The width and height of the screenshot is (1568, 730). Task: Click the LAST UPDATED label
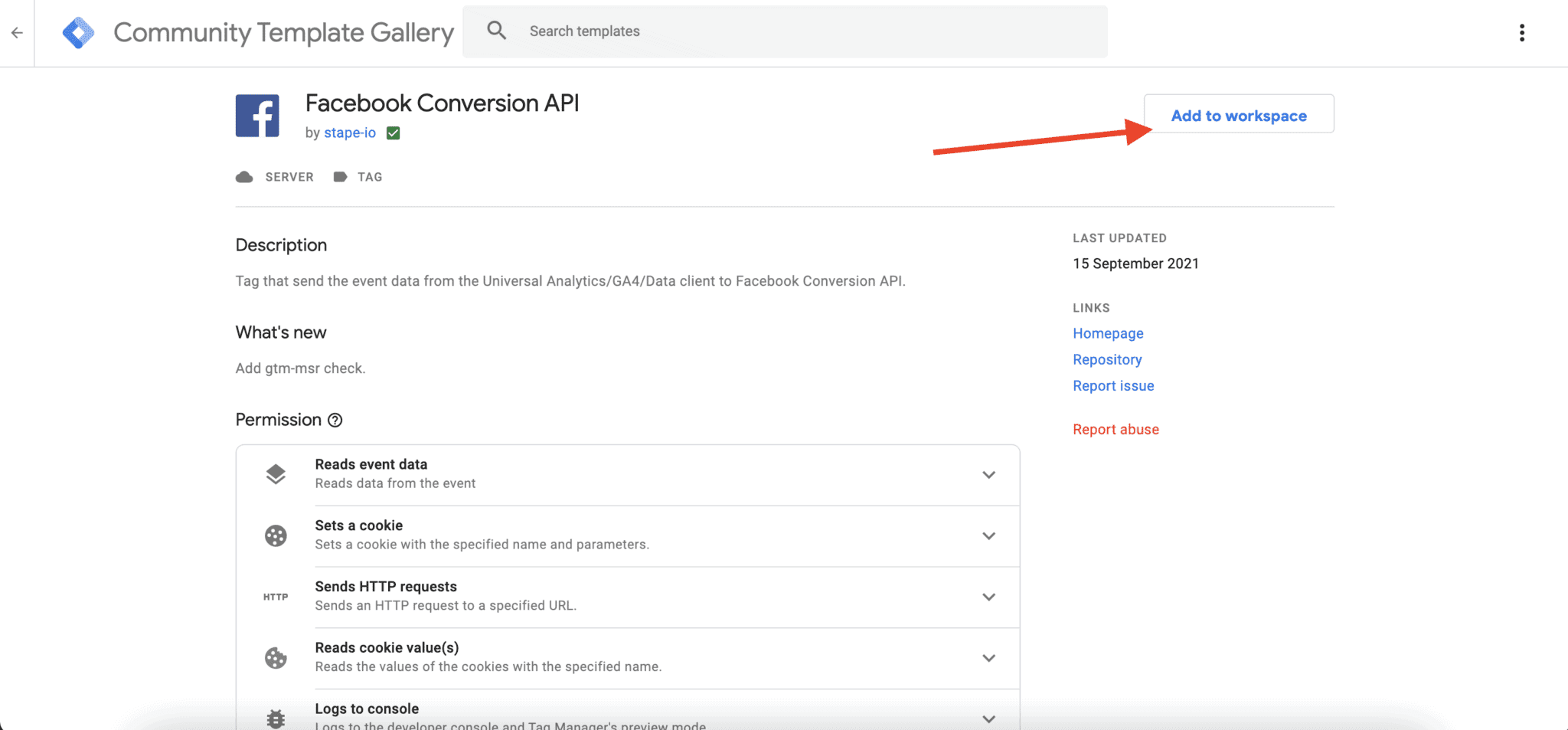1119,238
